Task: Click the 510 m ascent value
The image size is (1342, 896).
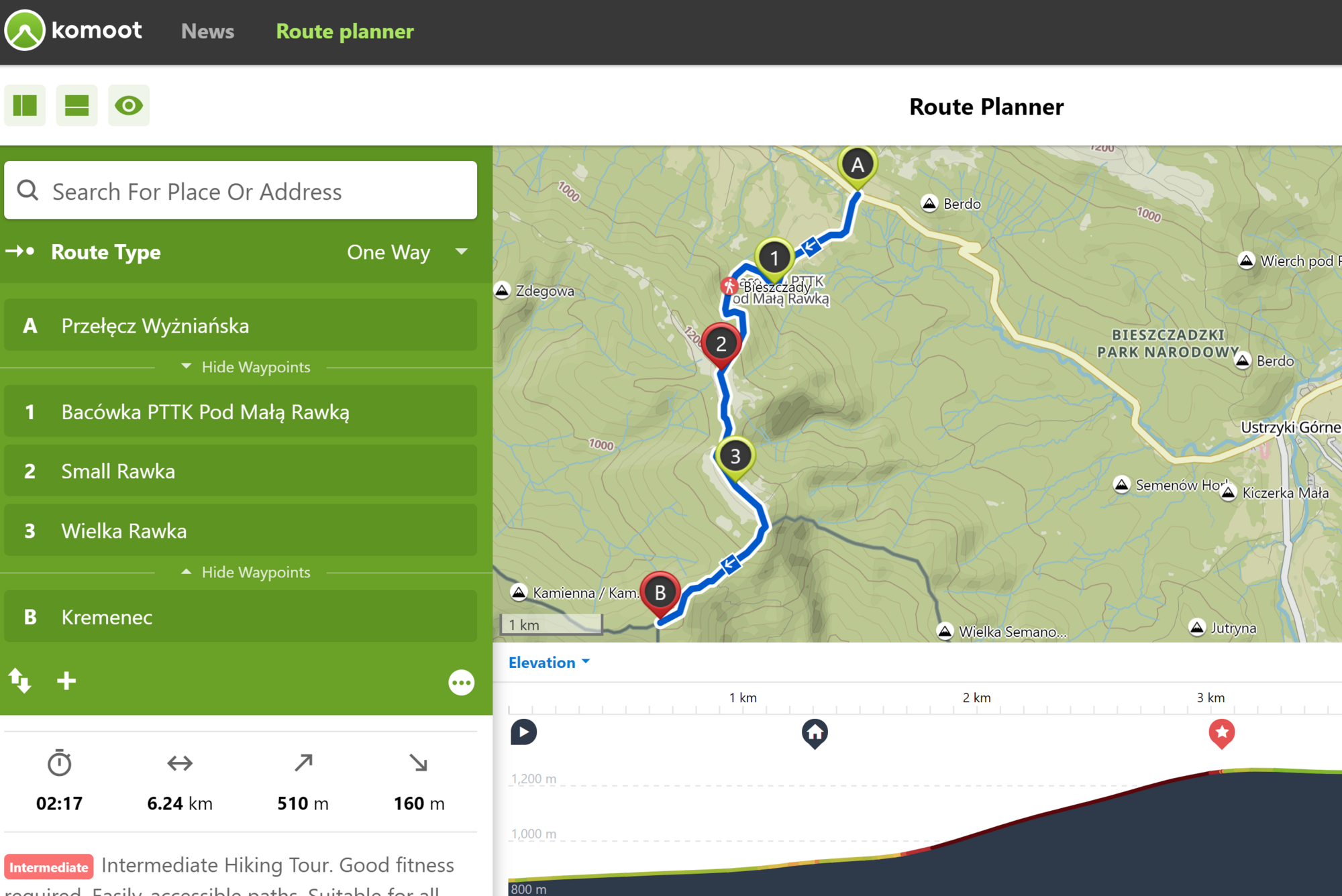Action: coord(303,803)
